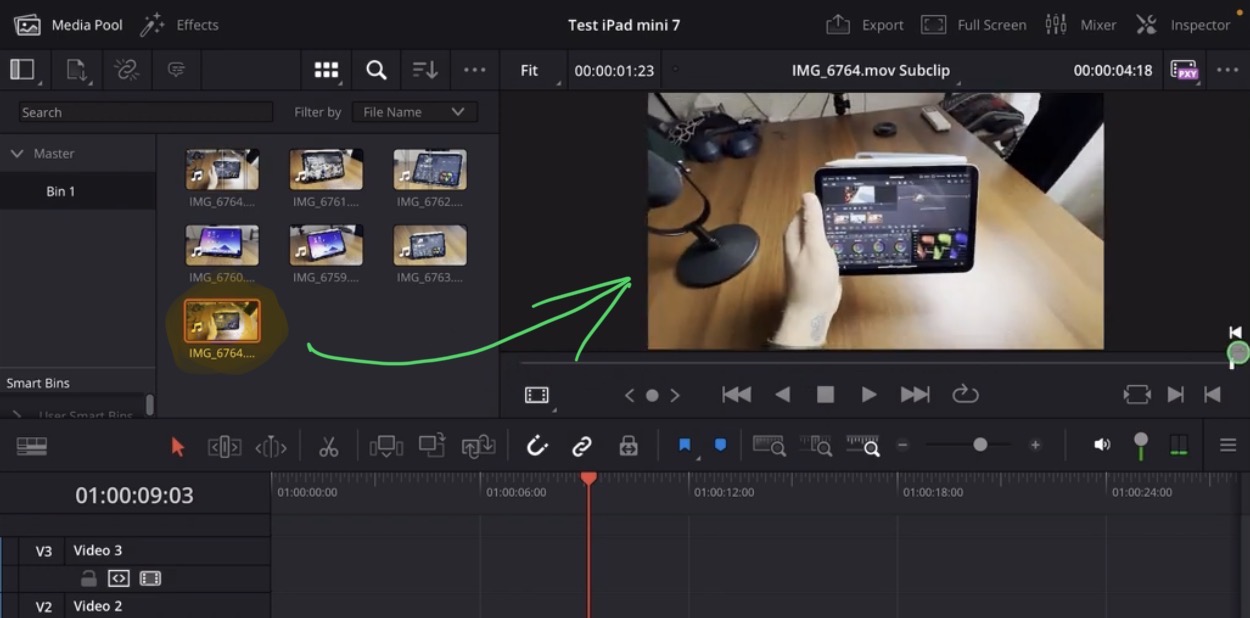Enter Full Screen viewer mode
This screenshot has height=618, width=1250.
click(973, 24)
